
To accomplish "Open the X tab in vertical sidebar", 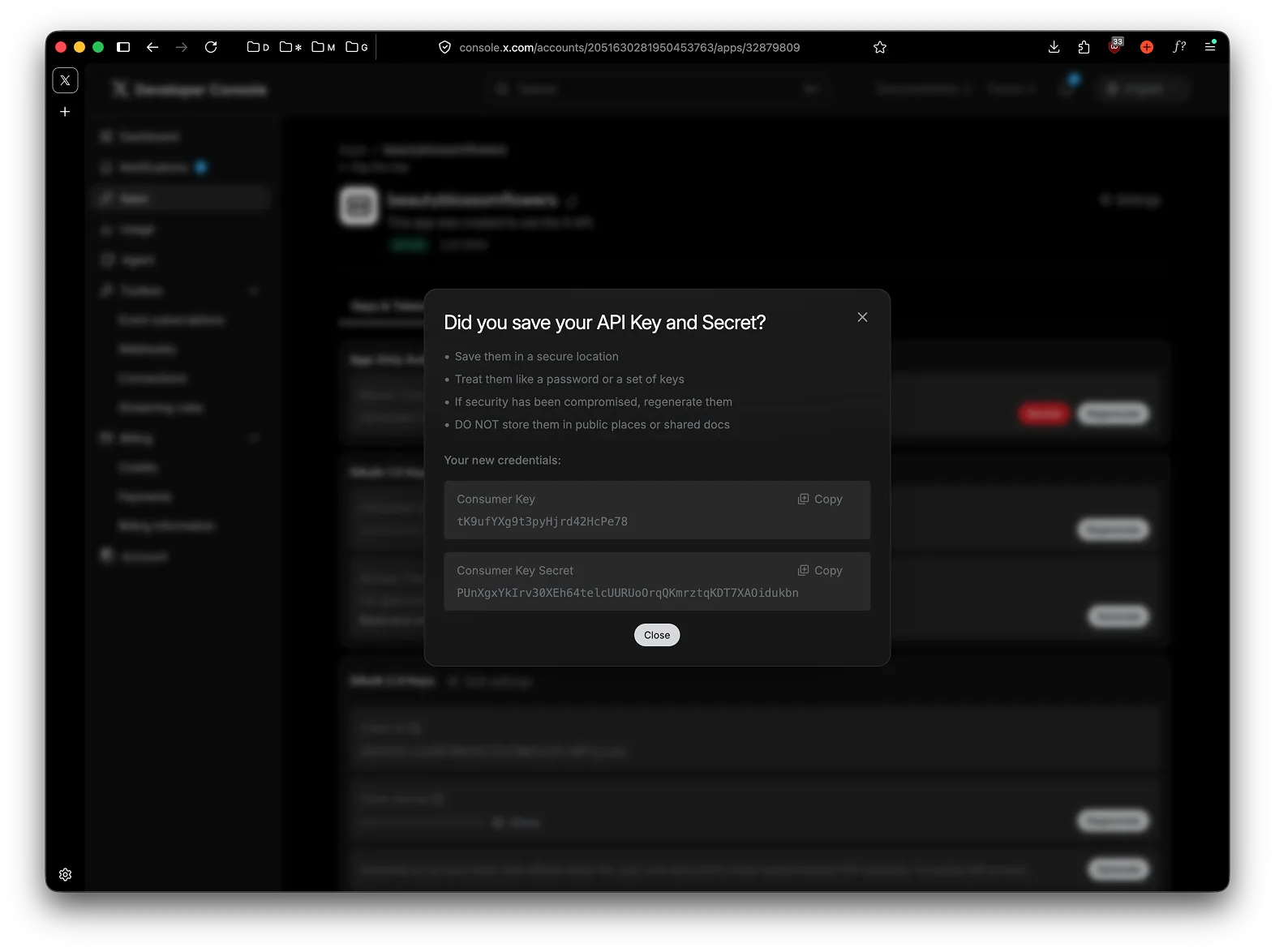I will 66,80.
